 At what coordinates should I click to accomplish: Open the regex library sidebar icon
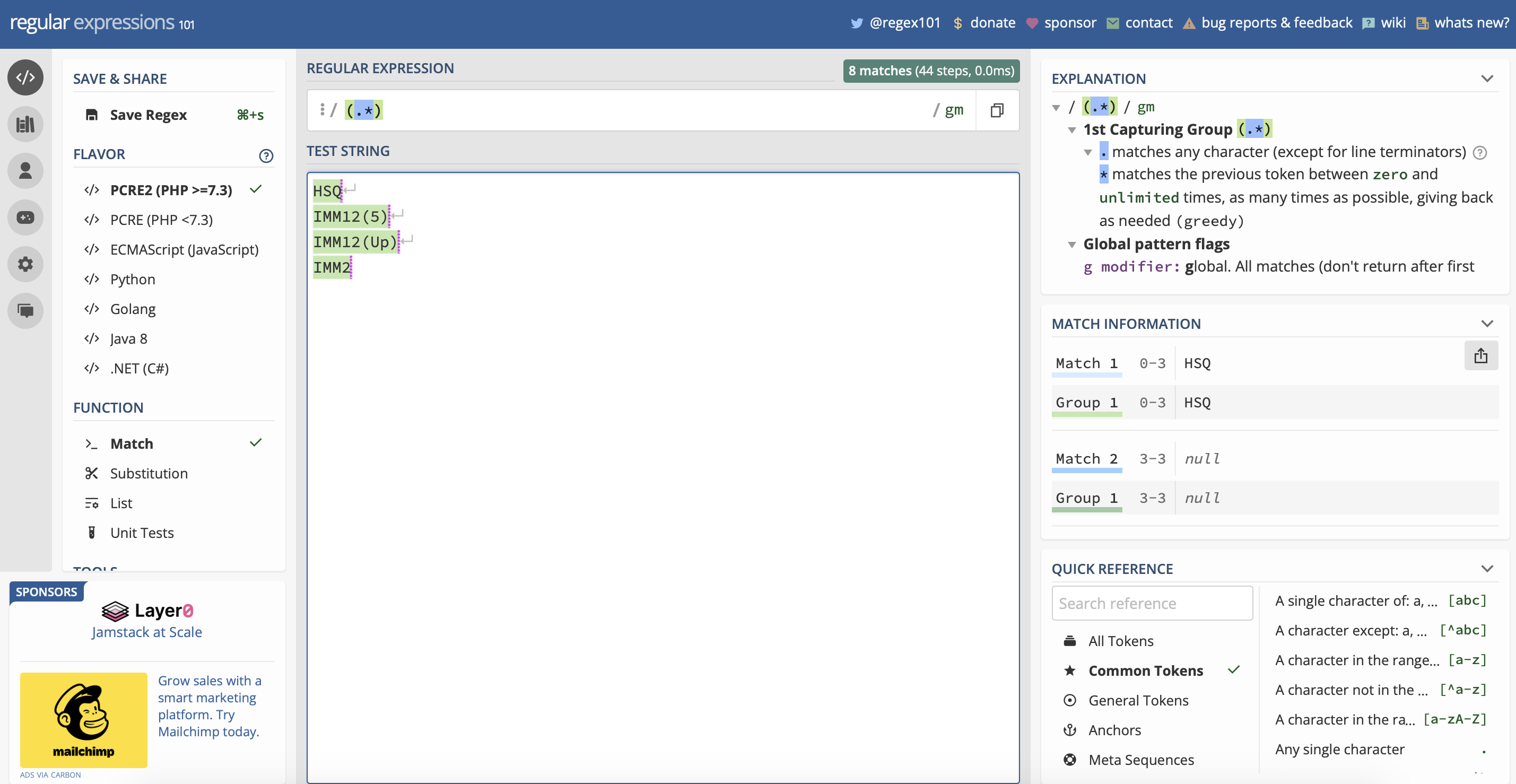[x=25, y=124]
